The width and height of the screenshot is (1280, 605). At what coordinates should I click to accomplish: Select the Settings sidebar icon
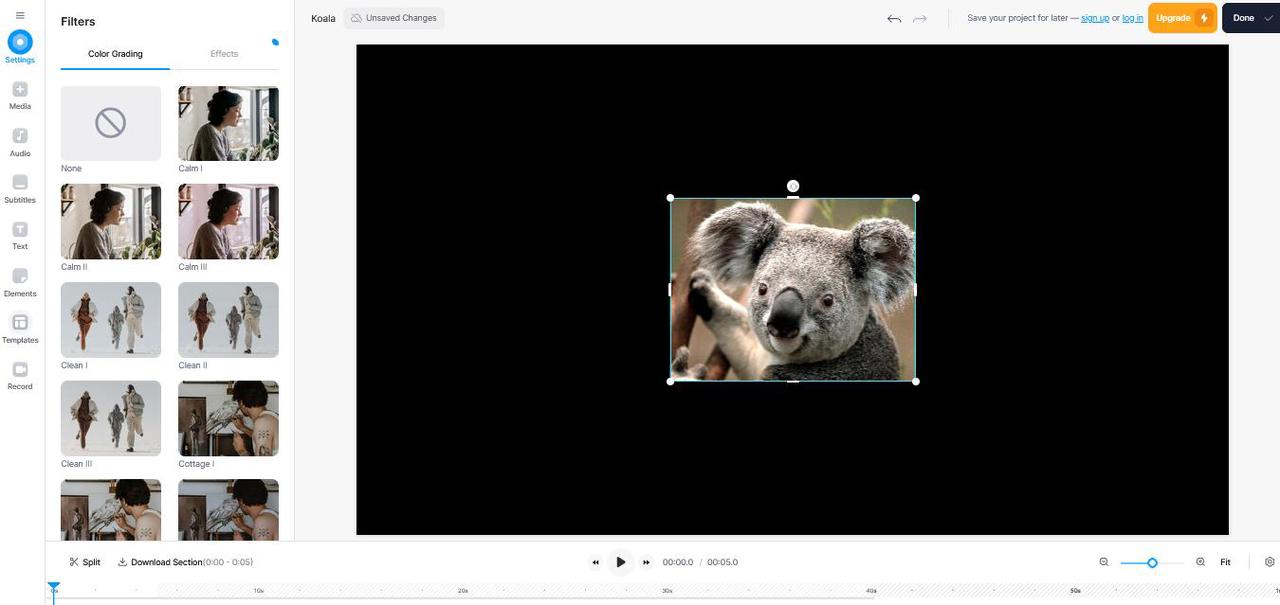point(20,47)
